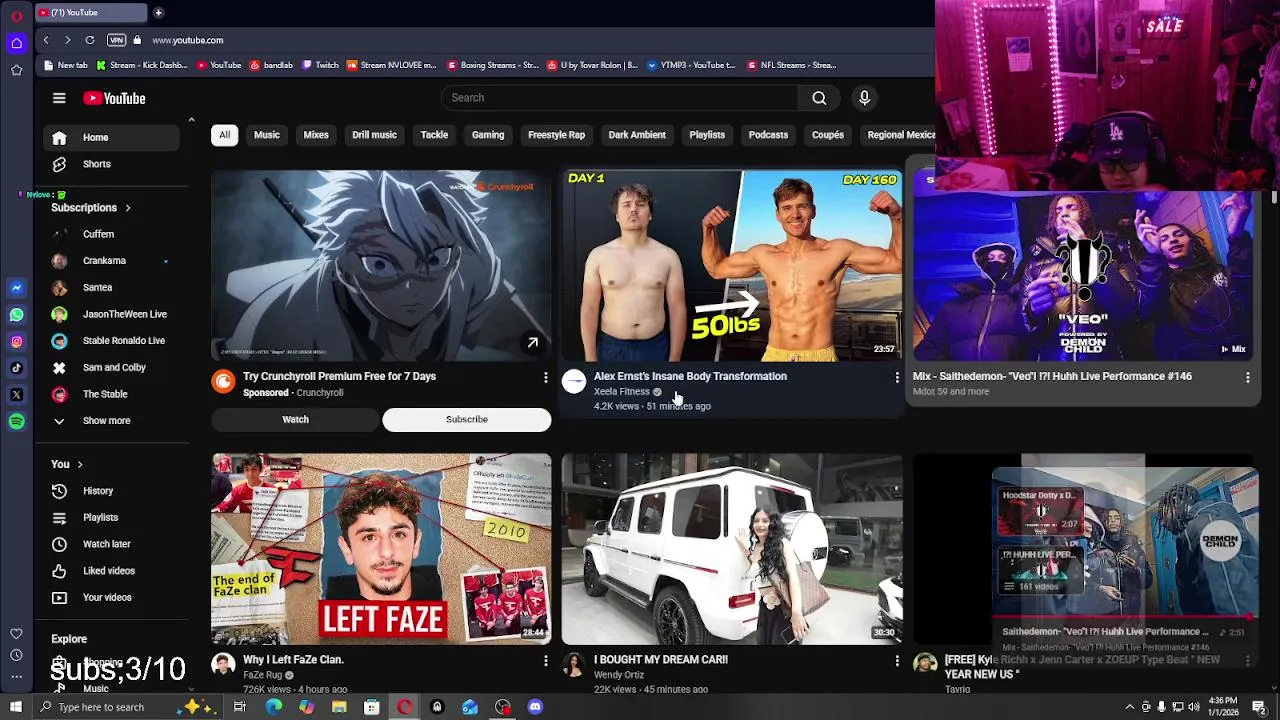
Task: Select the All filter chip
Action: (224, 135)
